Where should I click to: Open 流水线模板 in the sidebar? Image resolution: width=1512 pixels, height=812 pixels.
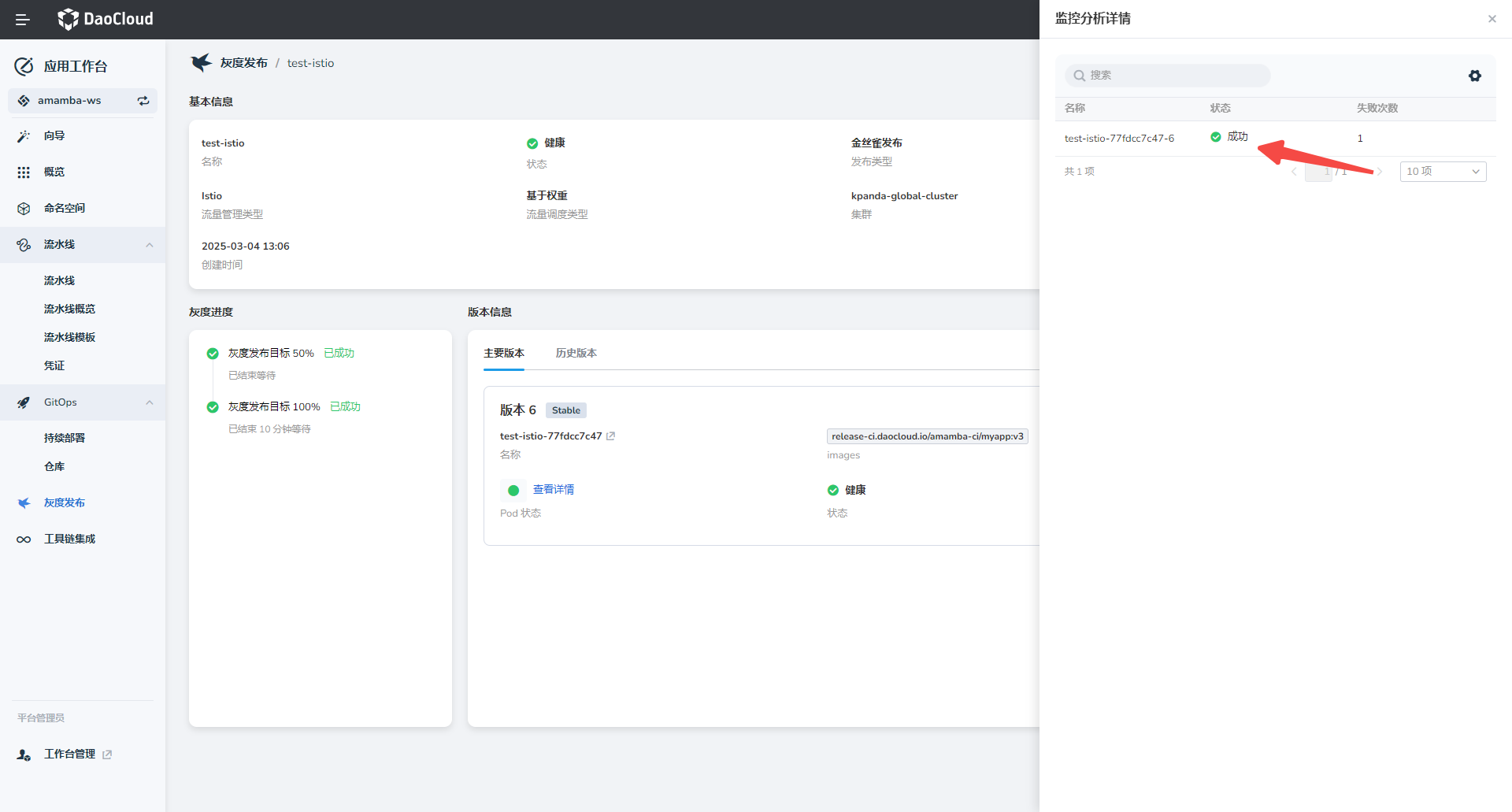coord(69,338)
